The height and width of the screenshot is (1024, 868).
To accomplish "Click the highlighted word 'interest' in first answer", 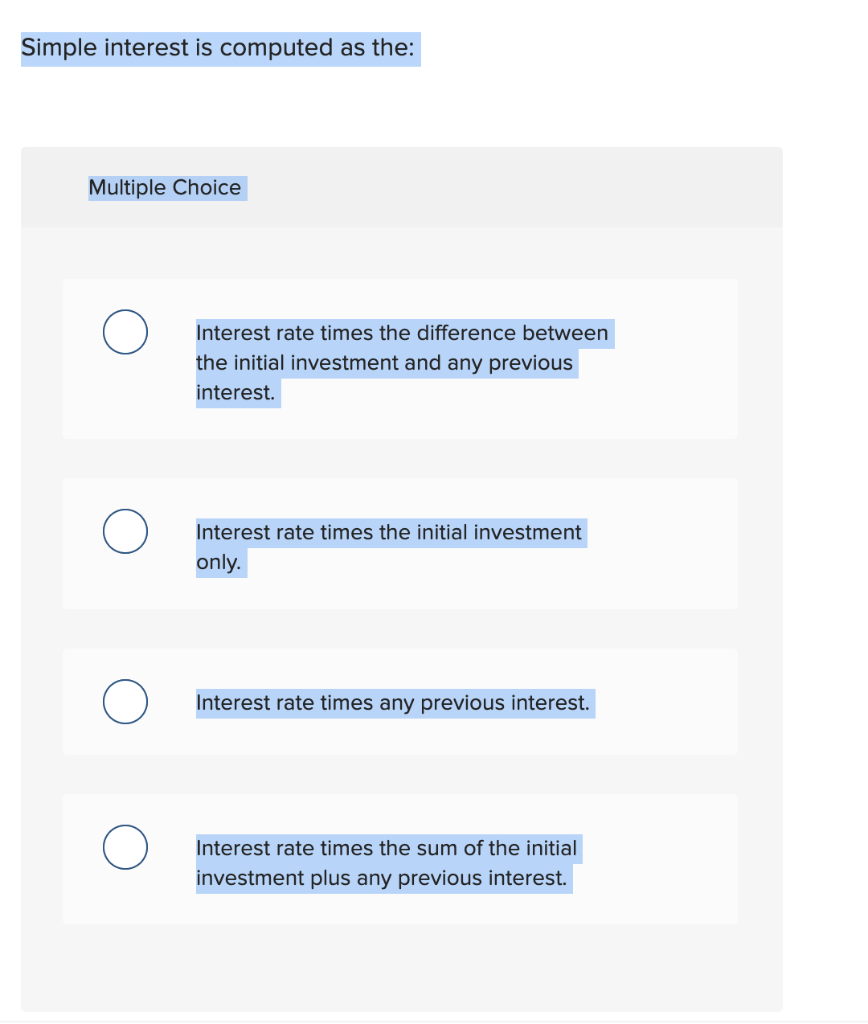I will point(237,392).
